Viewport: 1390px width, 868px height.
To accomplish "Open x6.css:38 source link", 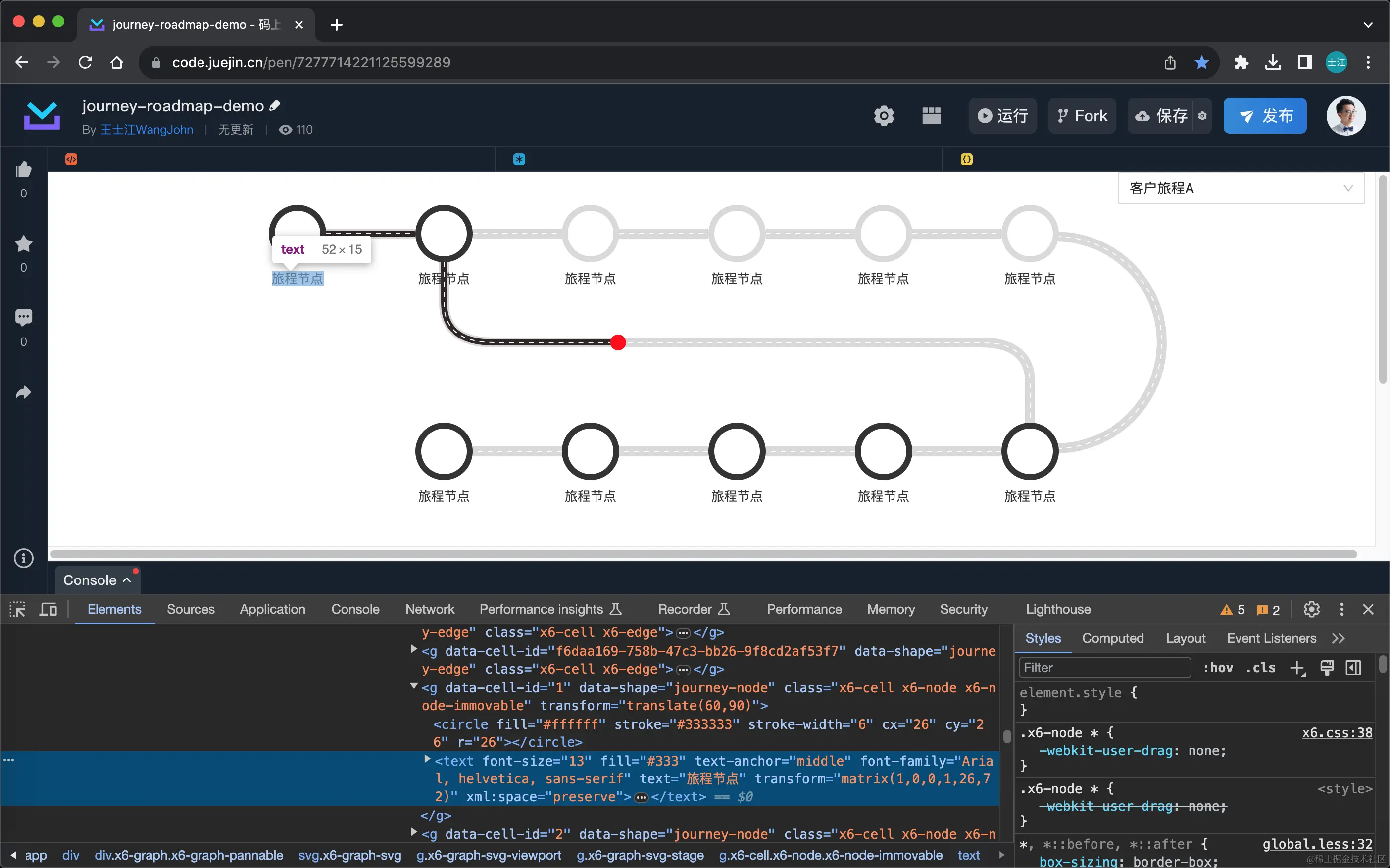I will pos(1337,733).
